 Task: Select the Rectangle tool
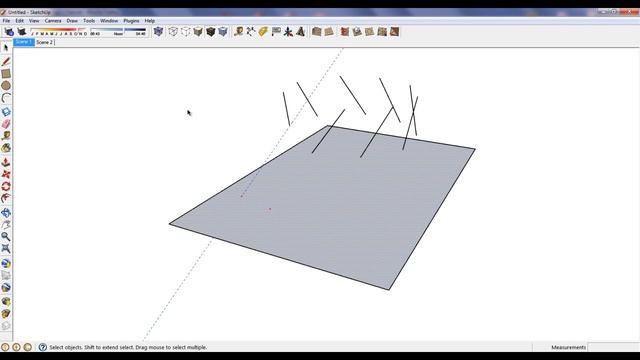pos(6,73)
